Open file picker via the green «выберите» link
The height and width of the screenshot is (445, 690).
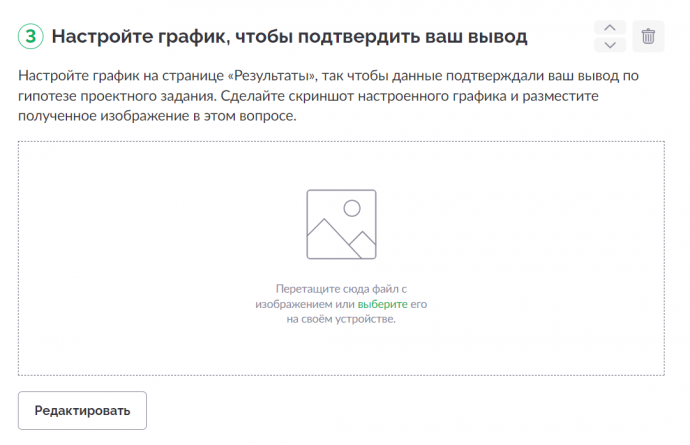382,304
